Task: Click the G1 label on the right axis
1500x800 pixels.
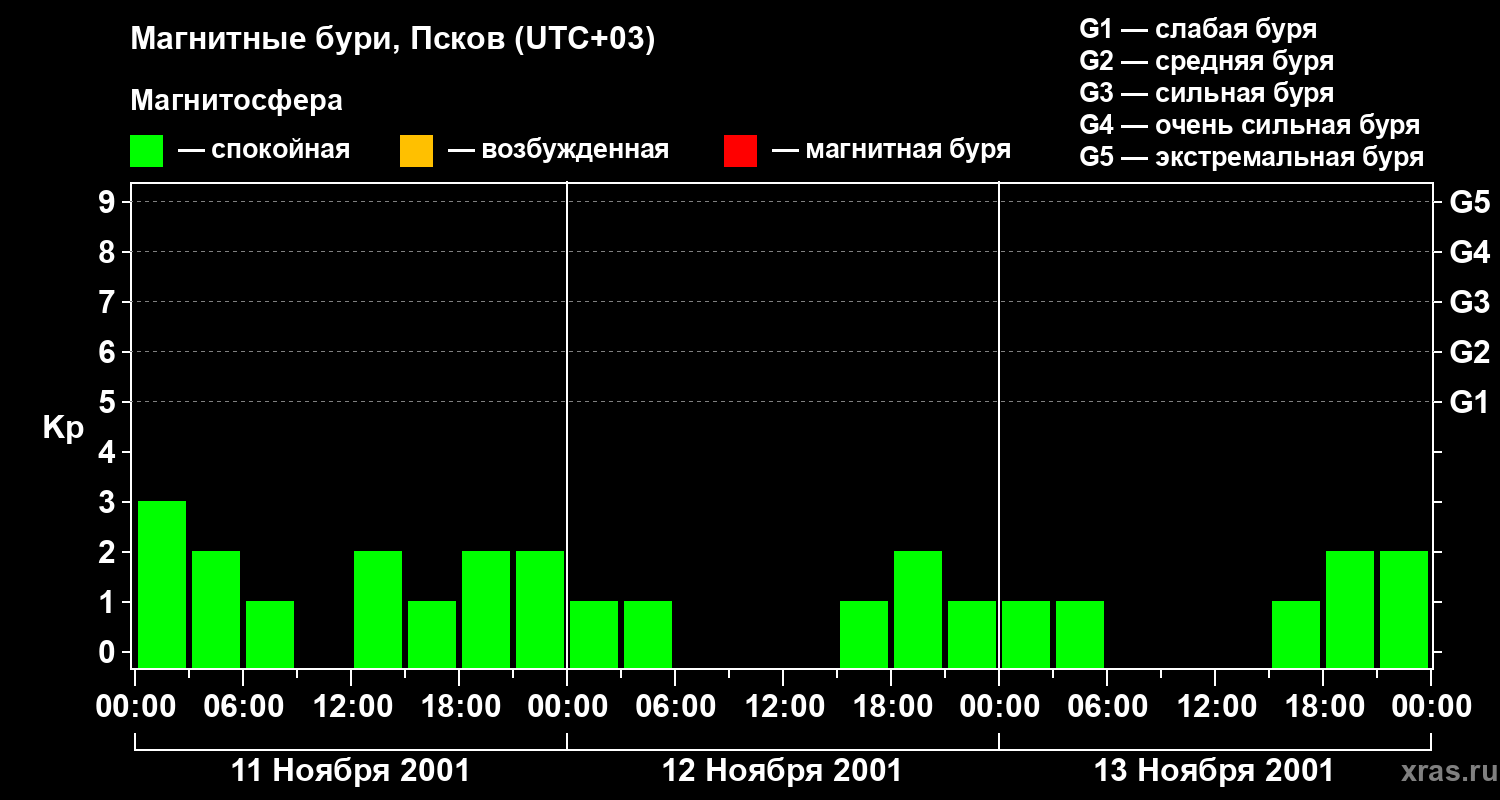Action: tap(1470, 403)
